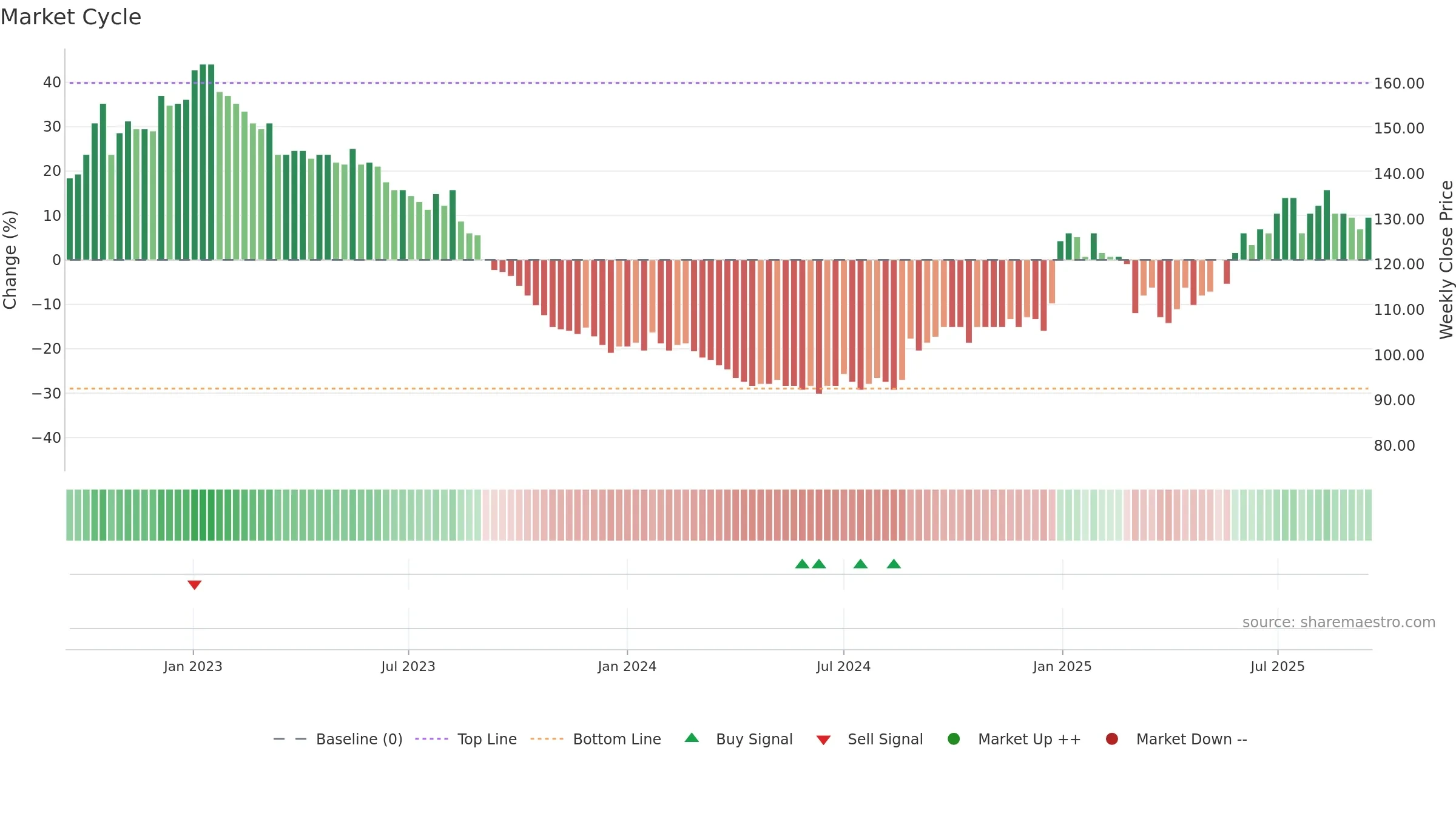Screen dimensions: 1456x819
Task: Click the '140.00' price axis label
Action: click(x=1399, y=174)
